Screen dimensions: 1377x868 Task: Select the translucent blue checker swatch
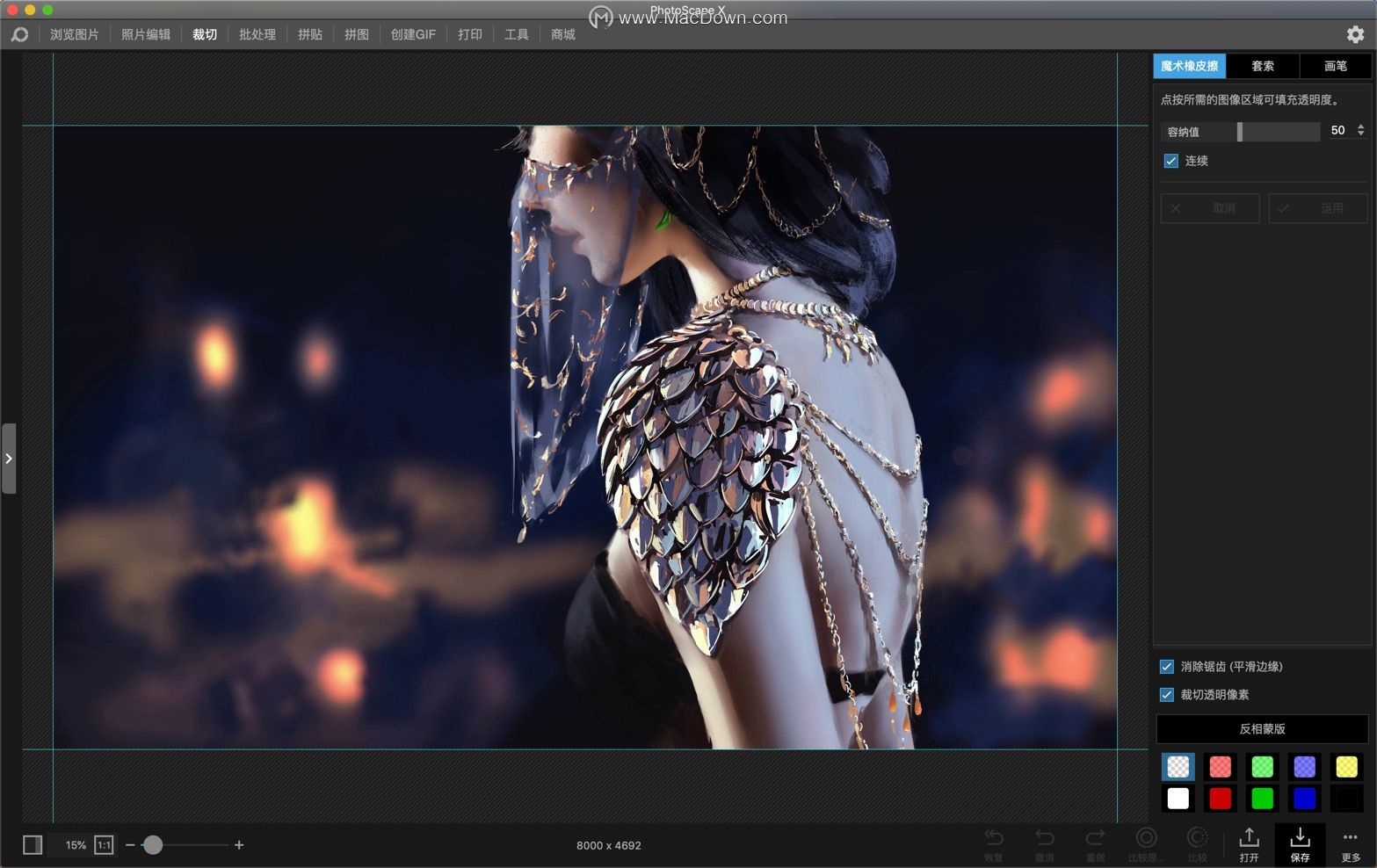[x=1305, y=767]
